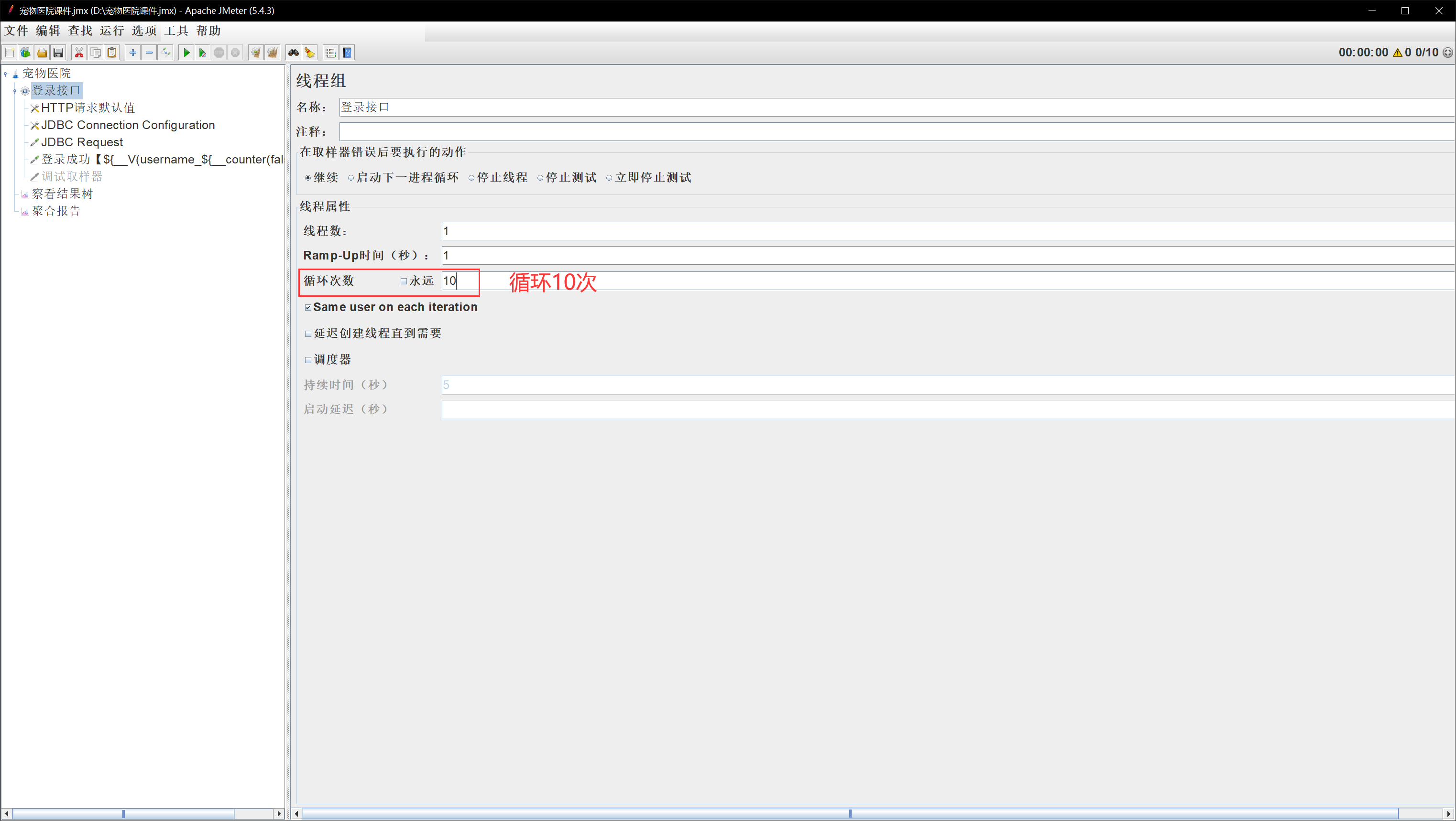Click the Clear All double-broom icon
The width and height of the screenshot is (1456, 821).
[273, 53]
